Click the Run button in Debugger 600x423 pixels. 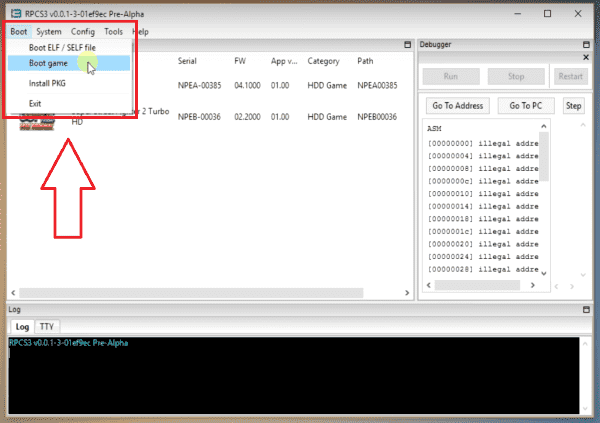pos(451,76)
